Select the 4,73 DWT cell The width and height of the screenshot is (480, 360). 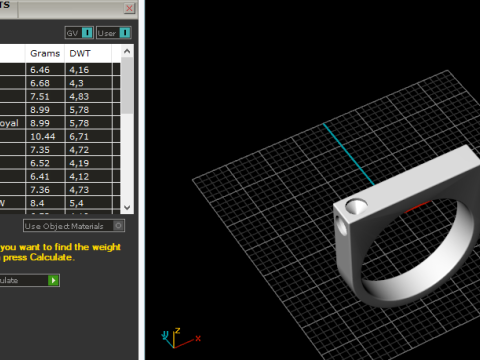point(88,190)
